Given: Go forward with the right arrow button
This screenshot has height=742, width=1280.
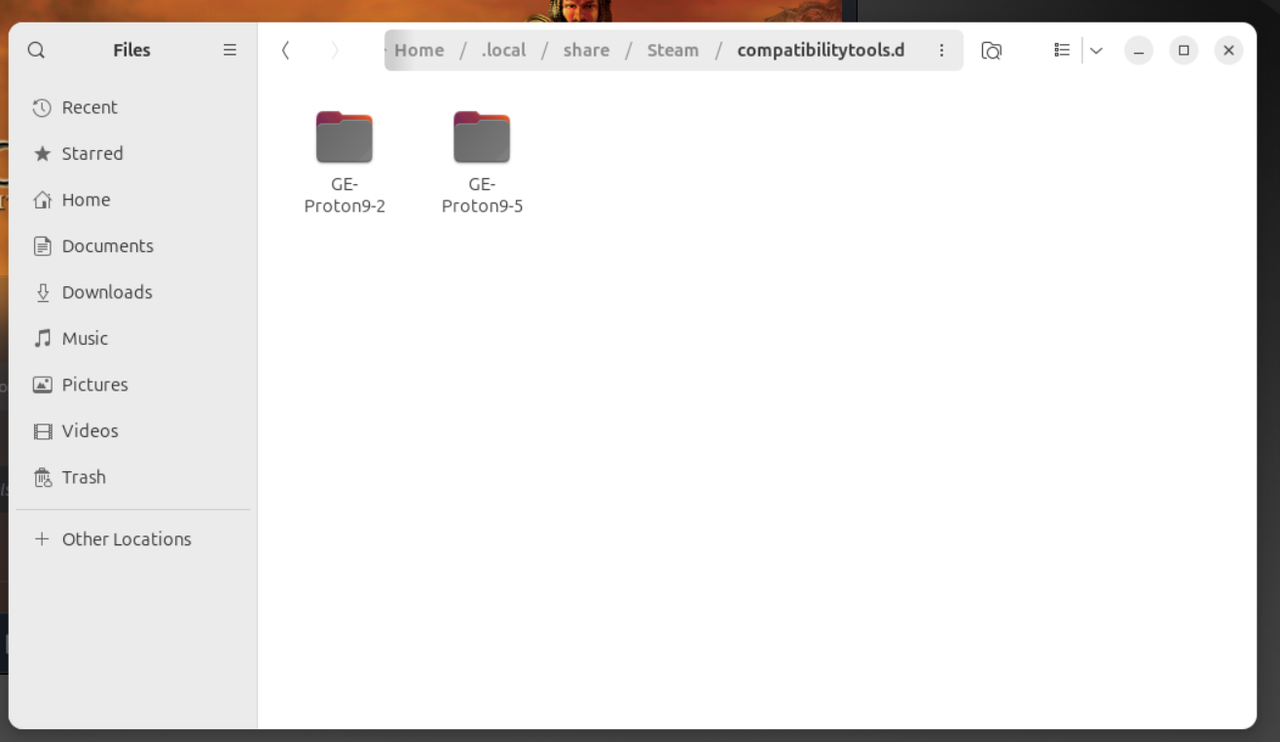Looking at the screenshot, I should [335, 50].
